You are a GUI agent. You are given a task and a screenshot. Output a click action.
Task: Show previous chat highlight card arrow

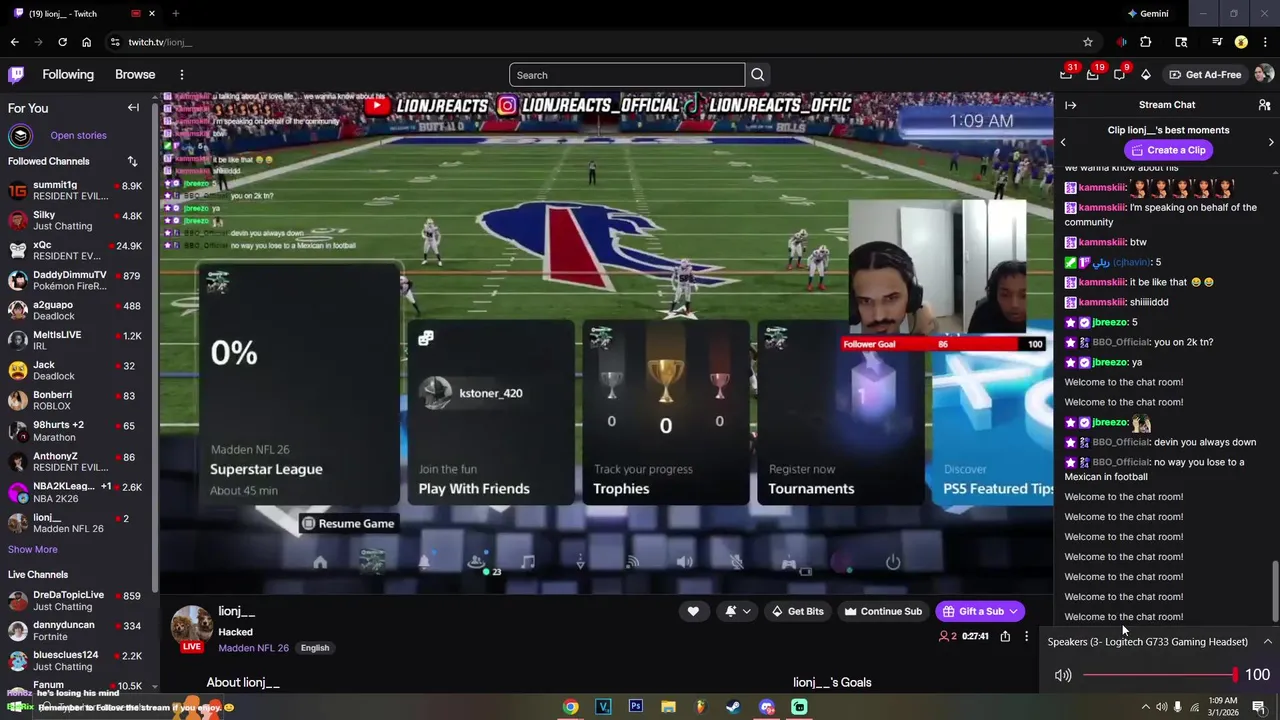1063,142
